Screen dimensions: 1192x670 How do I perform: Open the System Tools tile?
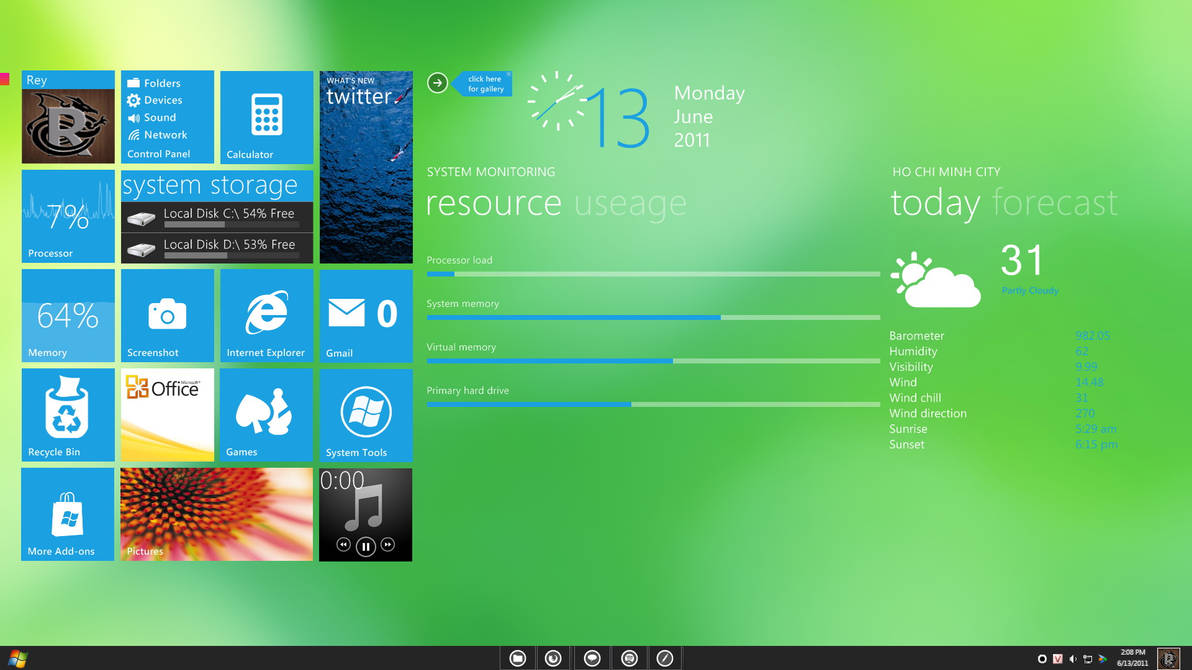[x=366, y=414]
